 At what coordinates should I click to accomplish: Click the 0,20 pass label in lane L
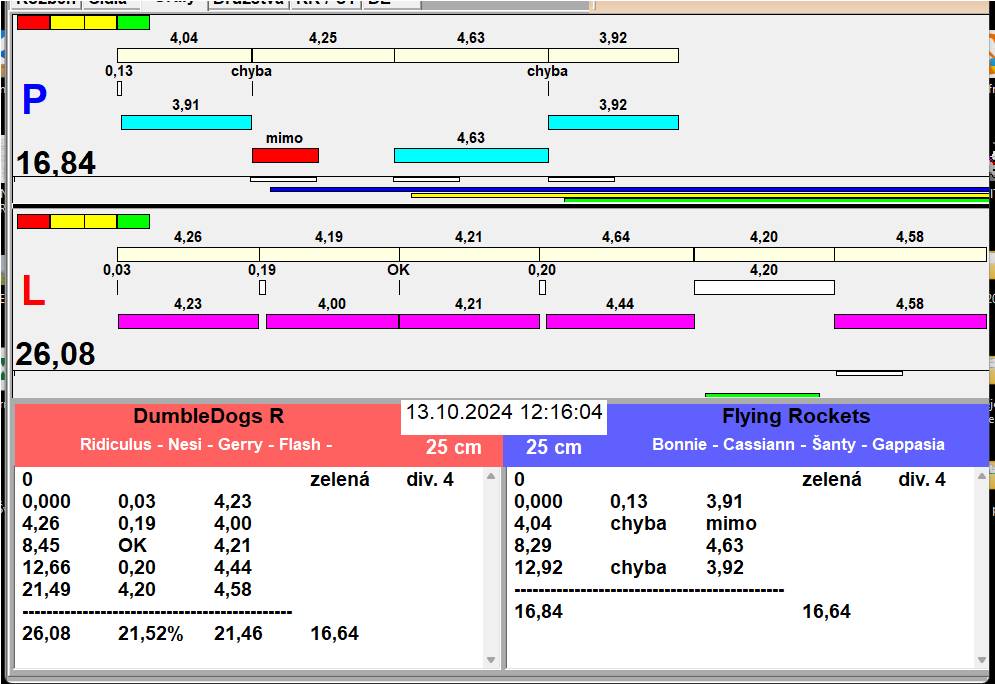coord(542,270)
